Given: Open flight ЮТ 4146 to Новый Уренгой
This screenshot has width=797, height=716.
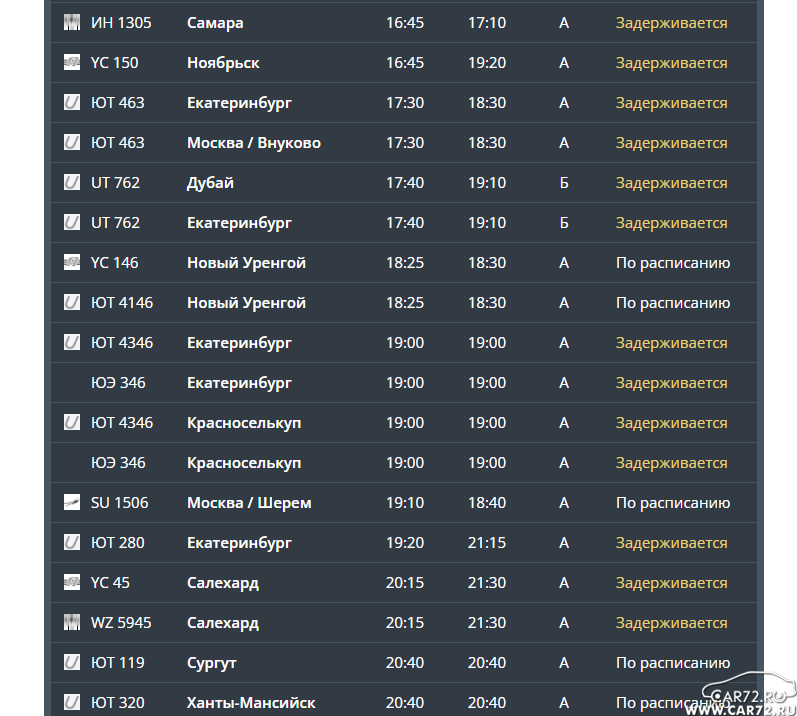Looking at the screenshot, I should [404, 302].
